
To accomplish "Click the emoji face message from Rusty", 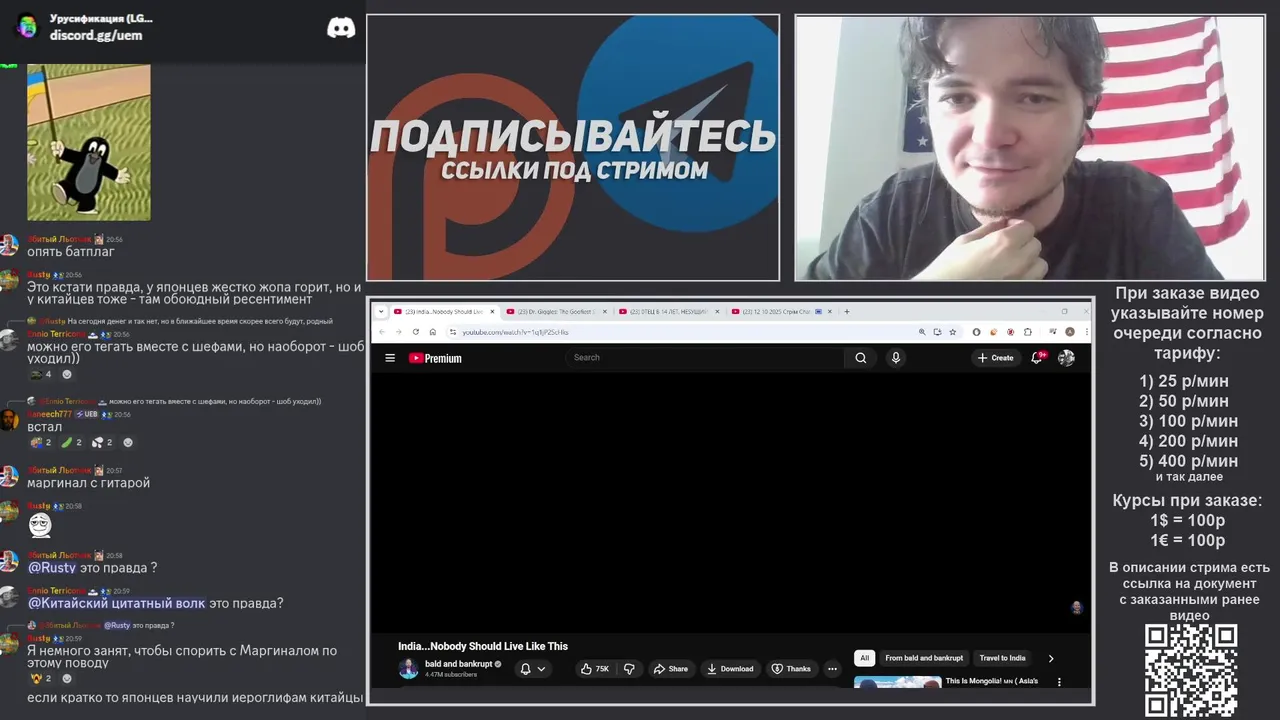I will [x=39, y=524].
